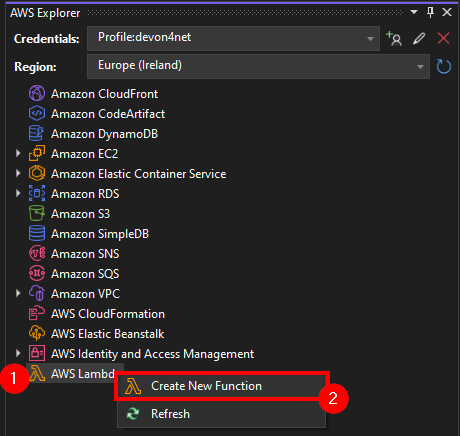Screen dimensions: 460x436
Task: Close the AWS Explorer panel
Action: point(447,12)
